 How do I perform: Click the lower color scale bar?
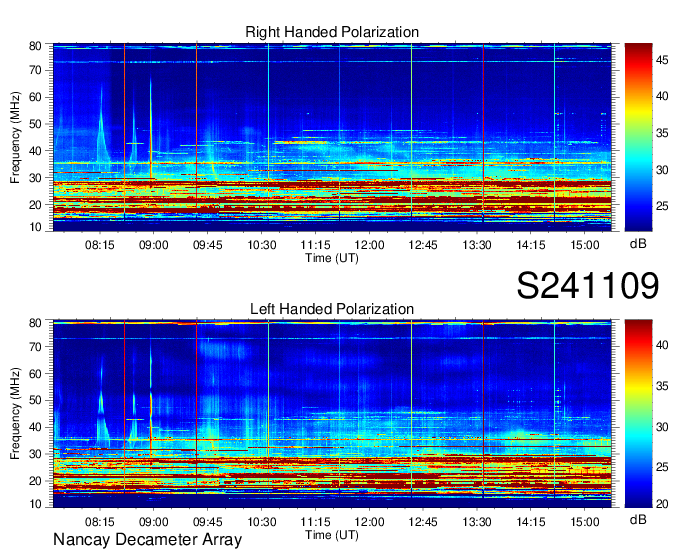tap(638, 414)
